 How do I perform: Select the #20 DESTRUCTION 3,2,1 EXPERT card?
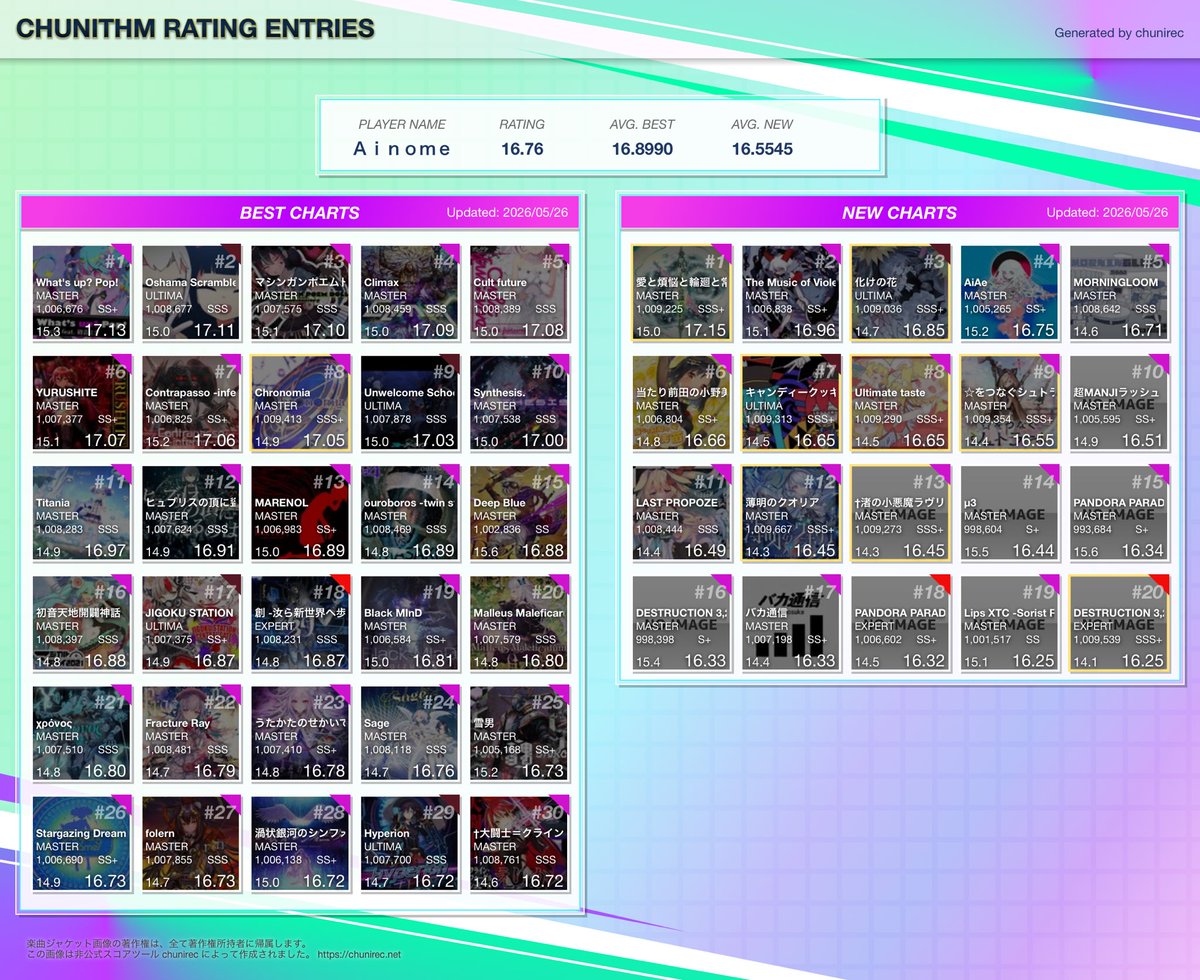tap(1119, 623)
